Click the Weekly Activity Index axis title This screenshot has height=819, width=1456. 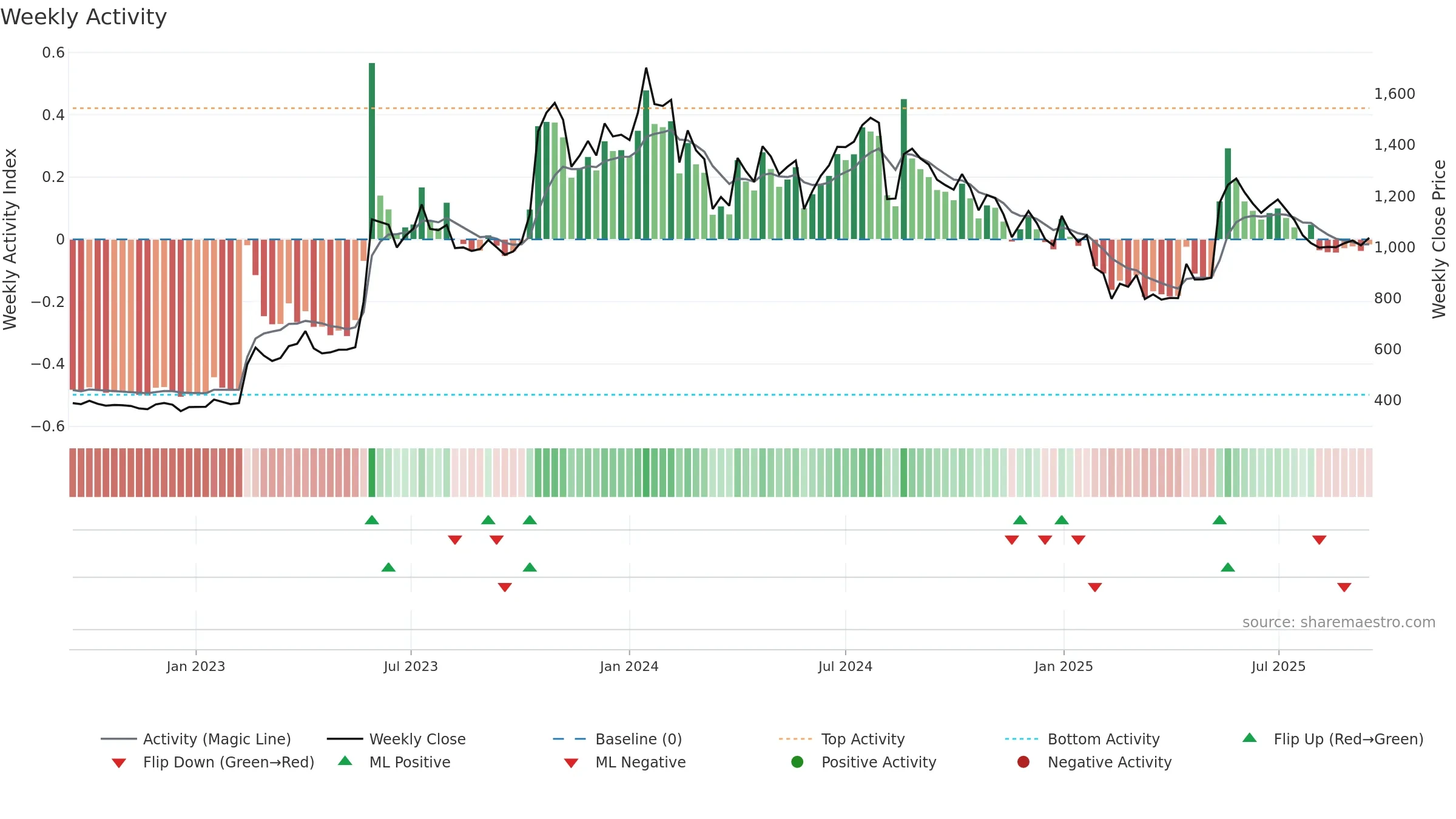10,240
